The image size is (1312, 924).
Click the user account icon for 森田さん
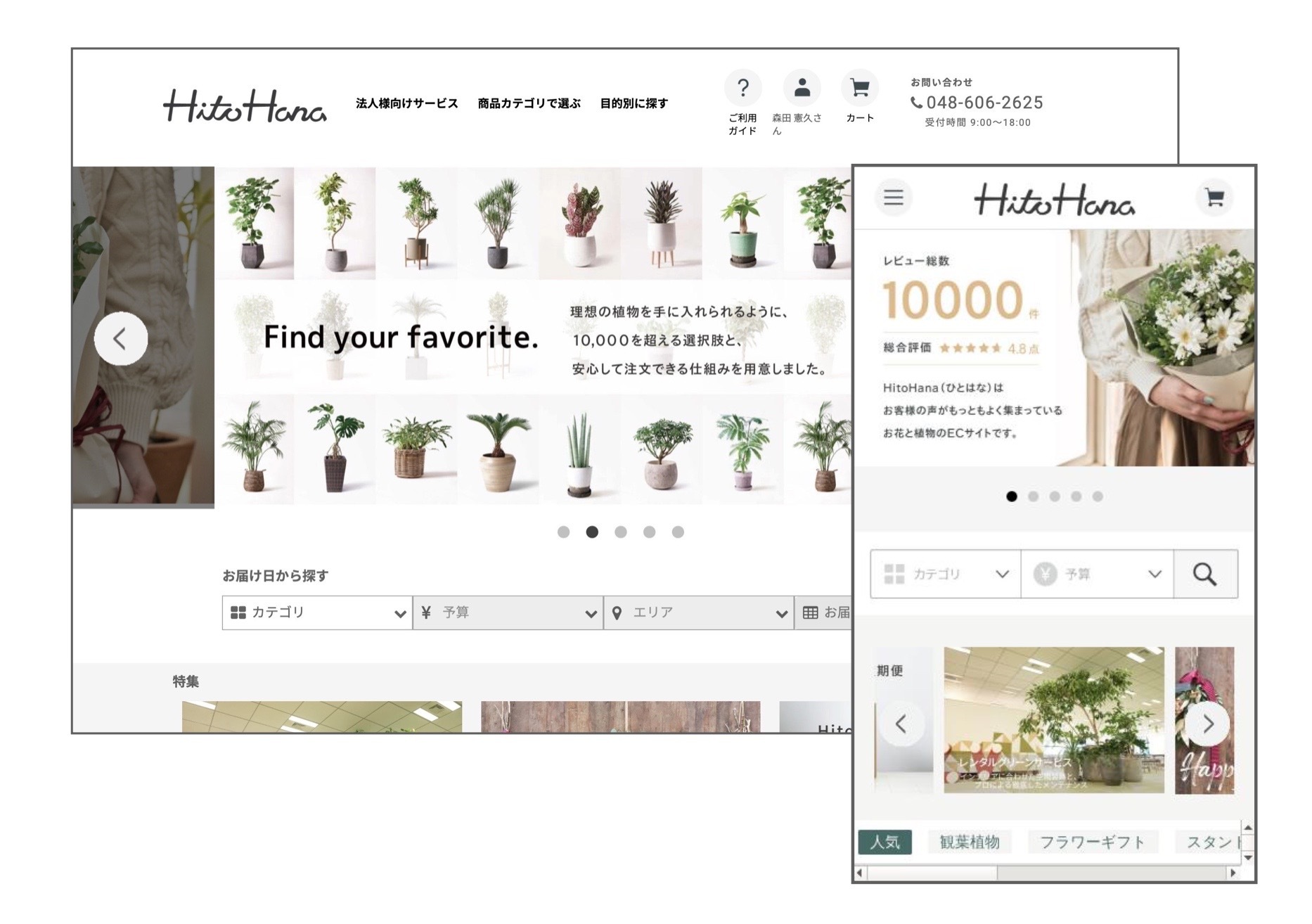pos(802,88)
